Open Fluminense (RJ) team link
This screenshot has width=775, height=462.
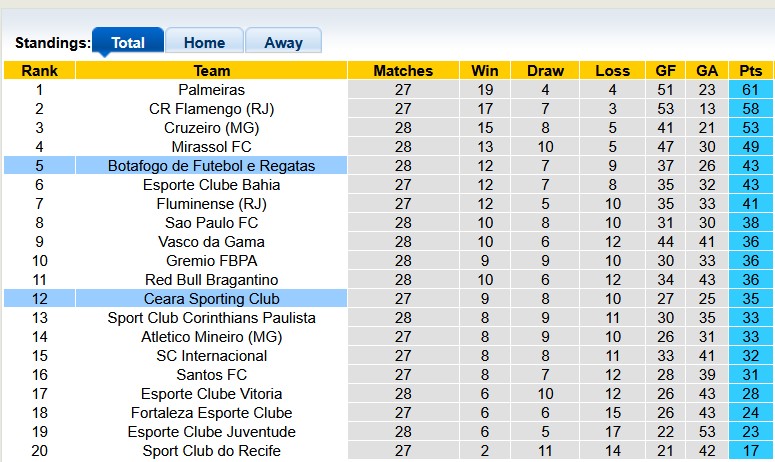point(211,204)
